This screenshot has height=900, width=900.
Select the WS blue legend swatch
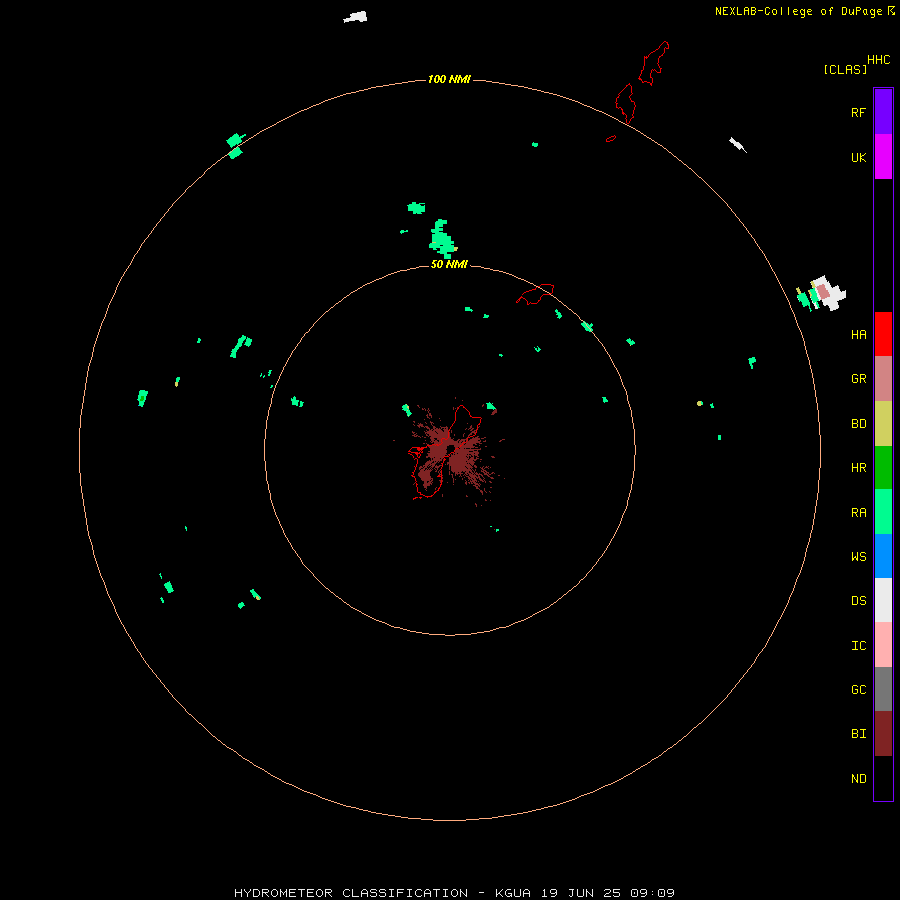(883, 556)
